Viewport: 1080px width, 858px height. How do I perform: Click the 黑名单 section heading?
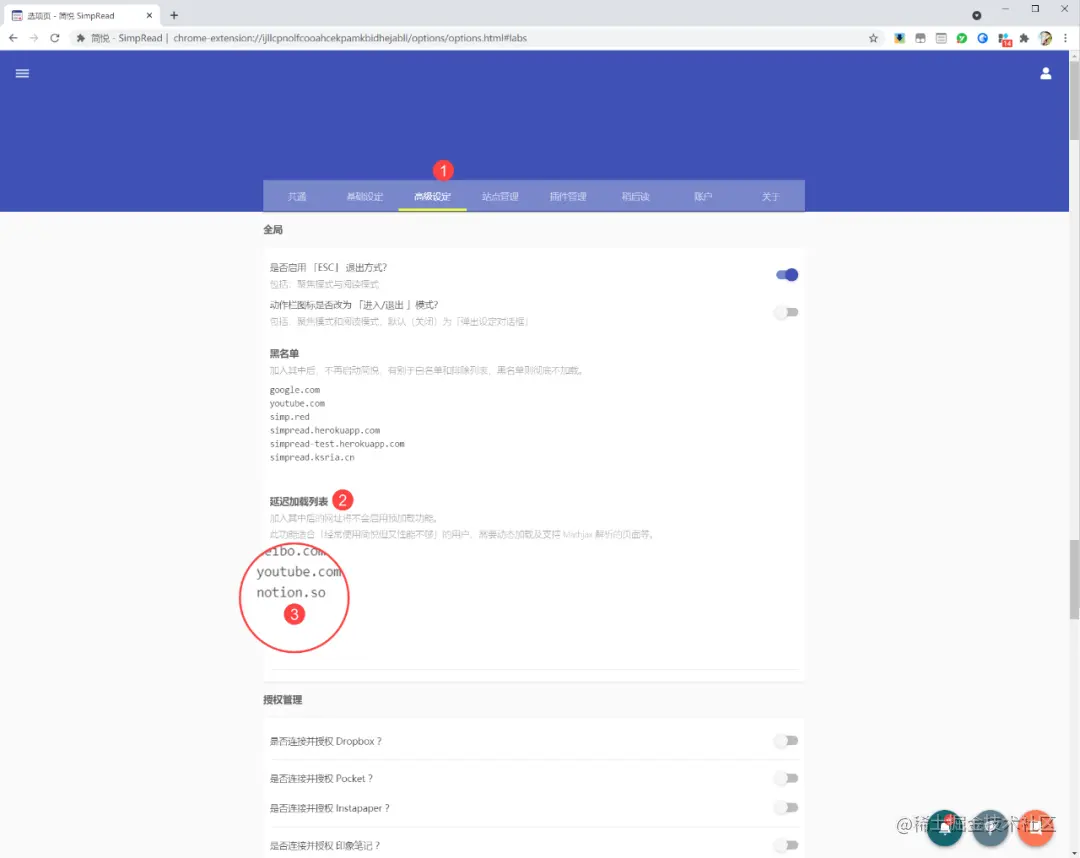tap(284, 353)
